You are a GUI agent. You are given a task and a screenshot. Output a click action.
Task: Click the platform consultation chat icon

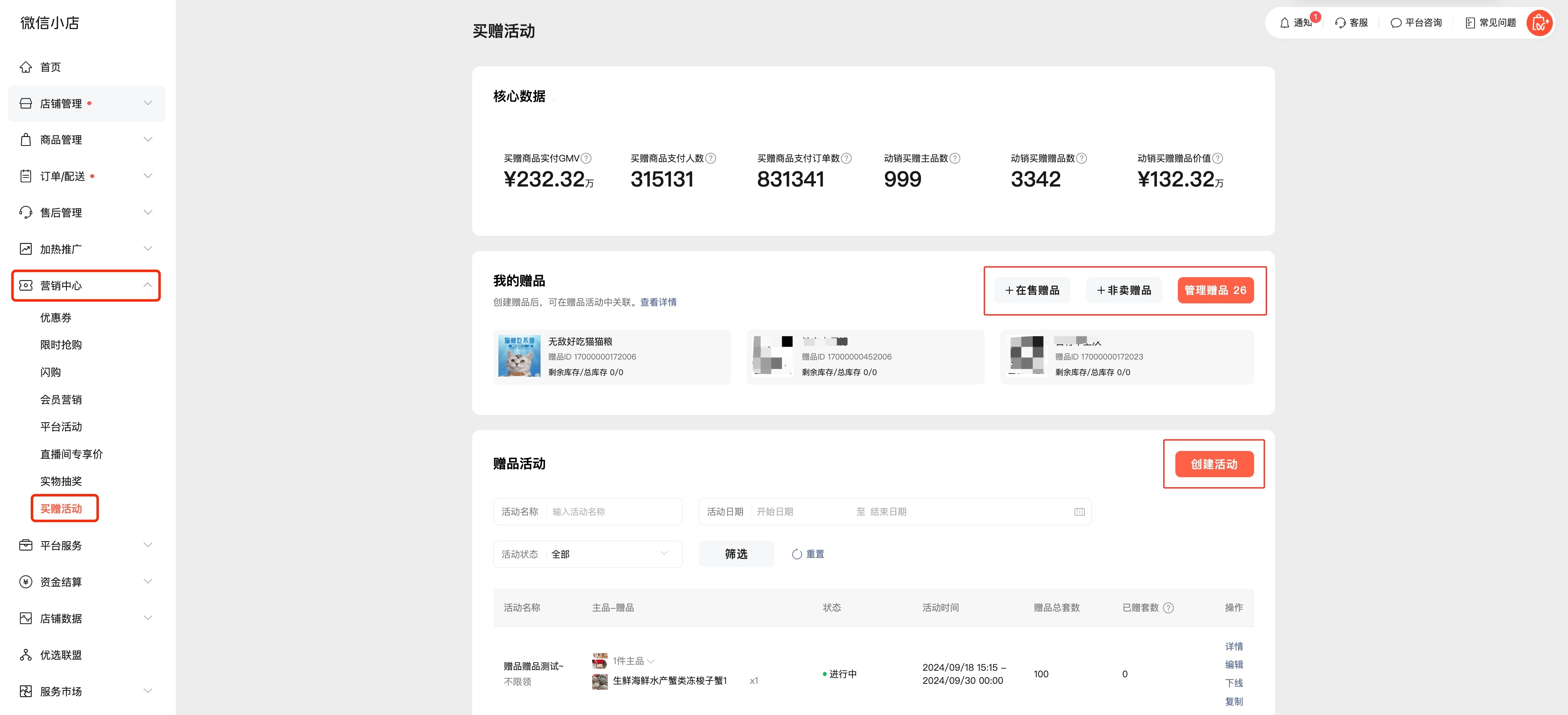[x=1396, y=23]
